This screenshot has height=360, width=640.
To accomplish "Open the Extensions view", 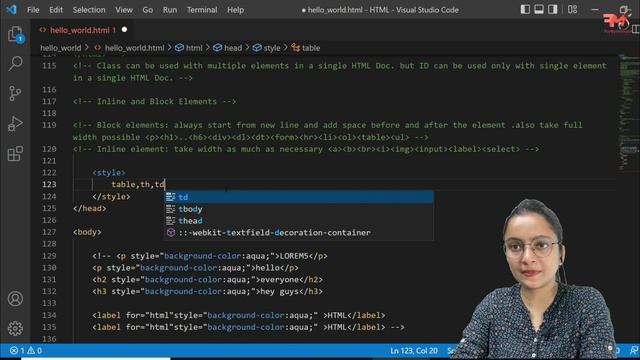I will tap(15, 154).
